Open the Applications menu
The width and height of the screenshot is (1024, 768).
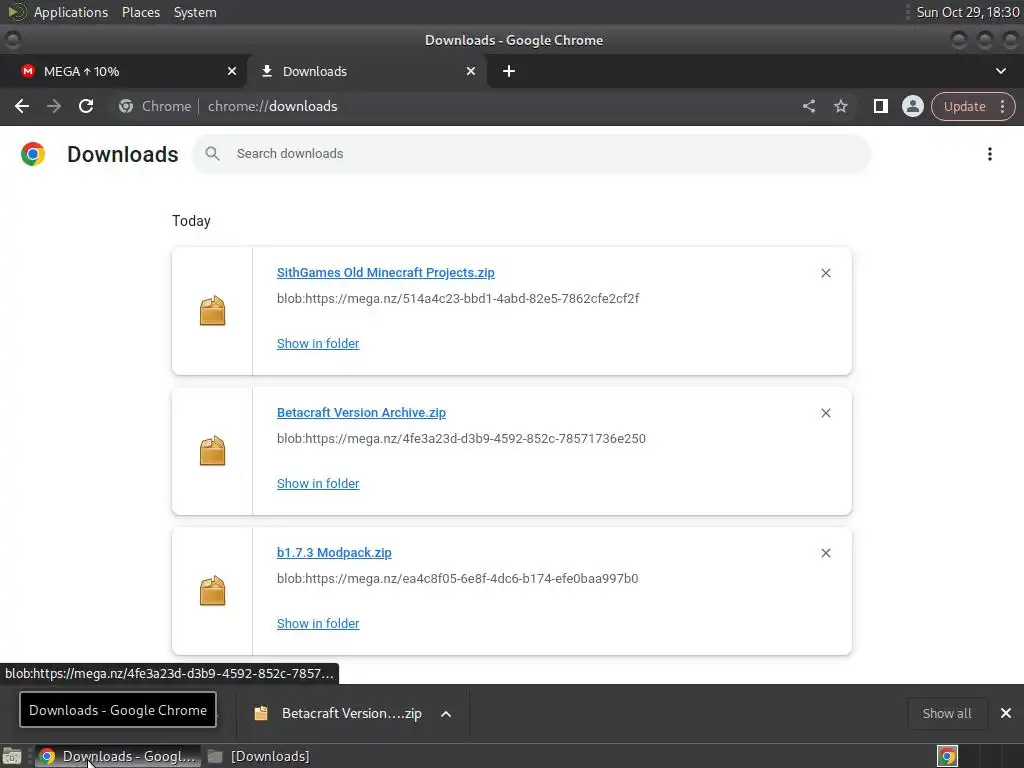point(71,12)
